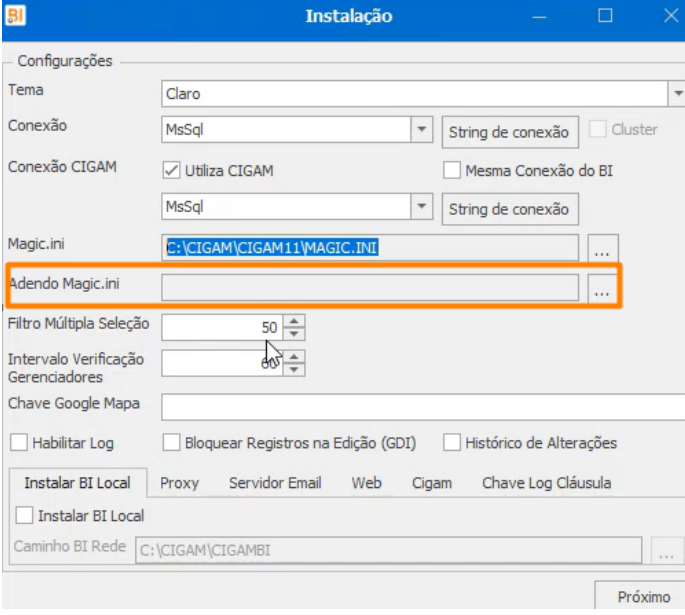Increase Intervalo Verificação Gerenciadores value
Viewport: 685px width, 615px height.
click(x=294, y=357)
